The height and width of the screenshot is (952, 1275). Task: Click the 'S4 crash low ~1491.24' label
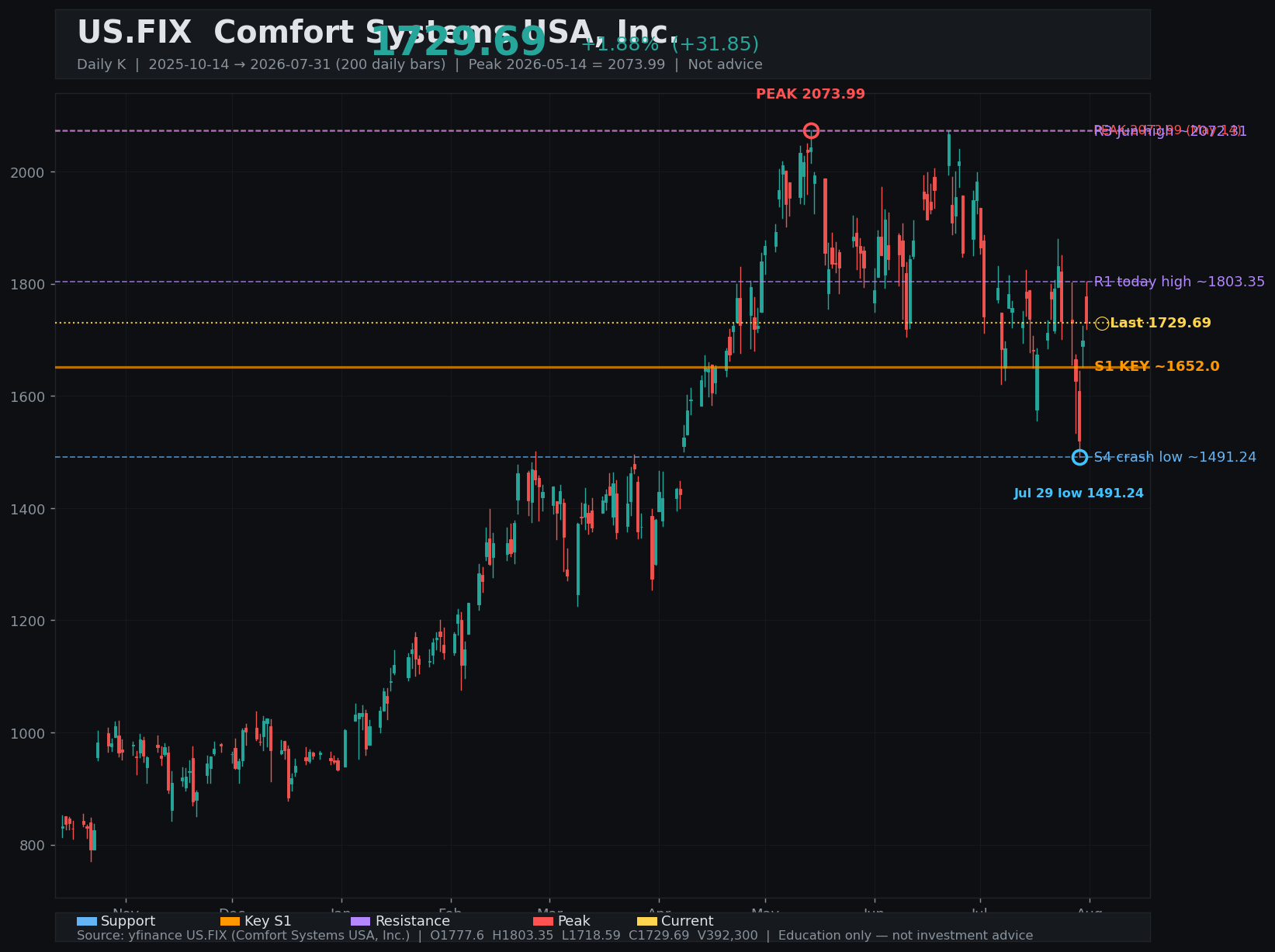(1175, 457)
